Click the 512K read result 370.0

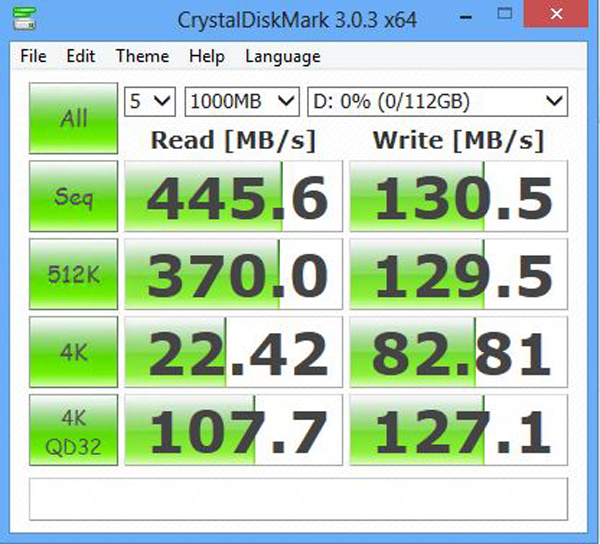[233, 274]
